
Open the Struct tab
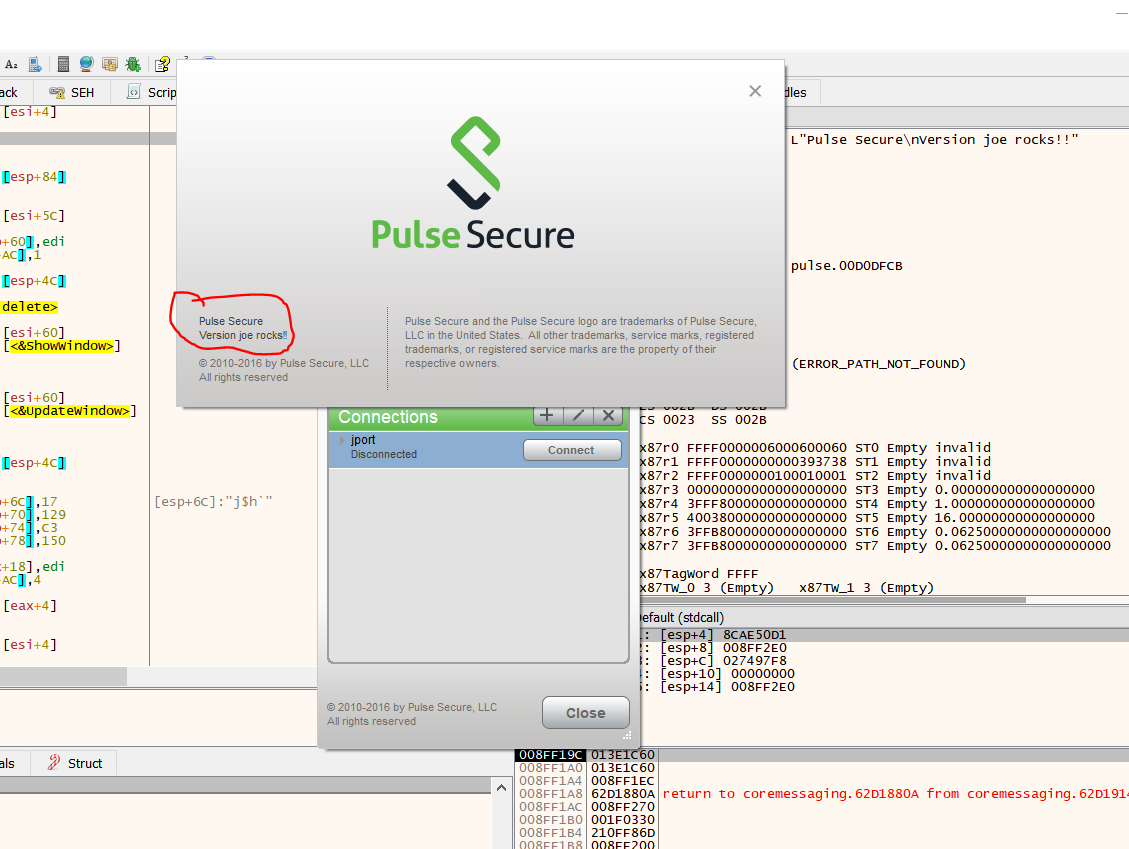pos(75,763)
